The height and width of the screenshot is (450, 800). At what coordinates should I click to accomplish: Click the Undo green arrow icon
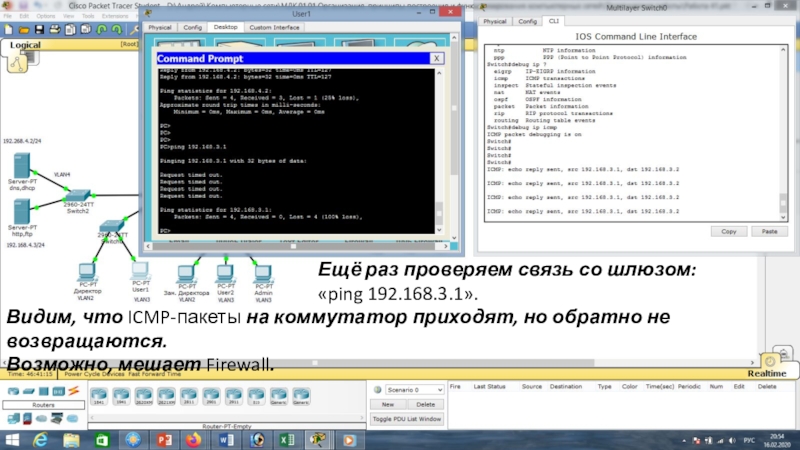pos(102,30)
